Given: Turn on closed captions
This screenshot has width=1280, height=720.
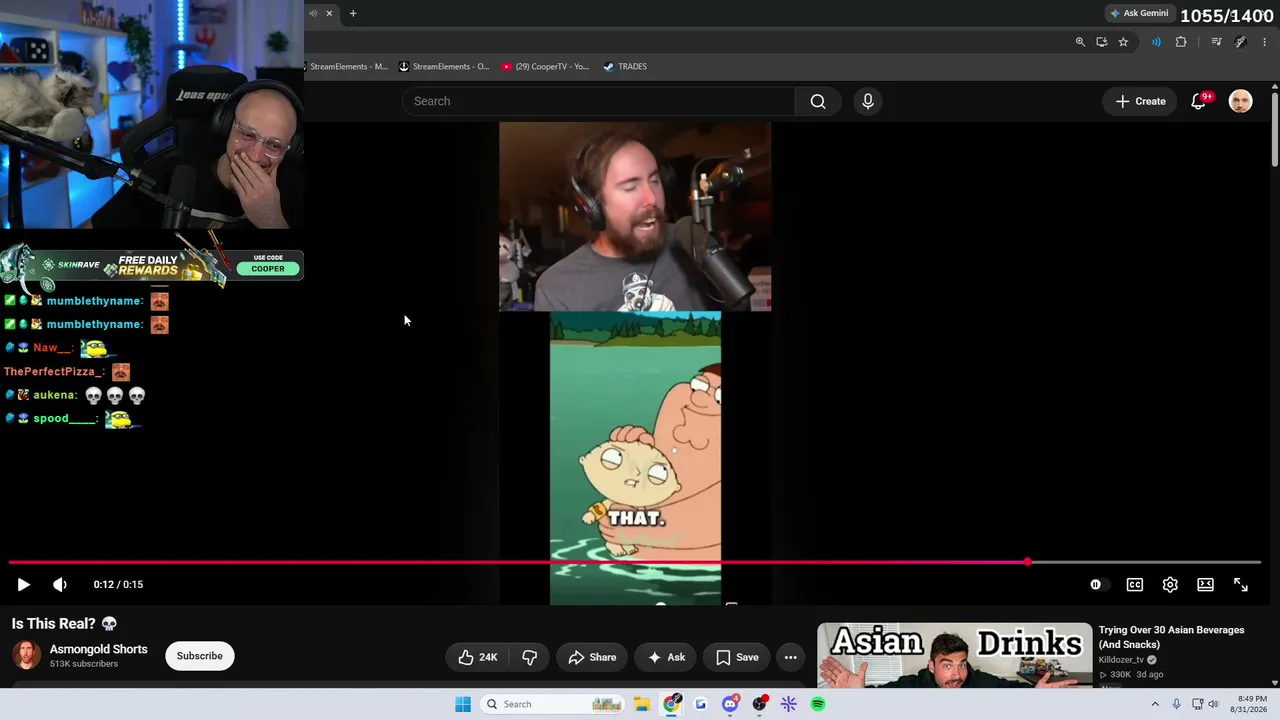Looking at the screenshot, I should tap(1135, 585).
